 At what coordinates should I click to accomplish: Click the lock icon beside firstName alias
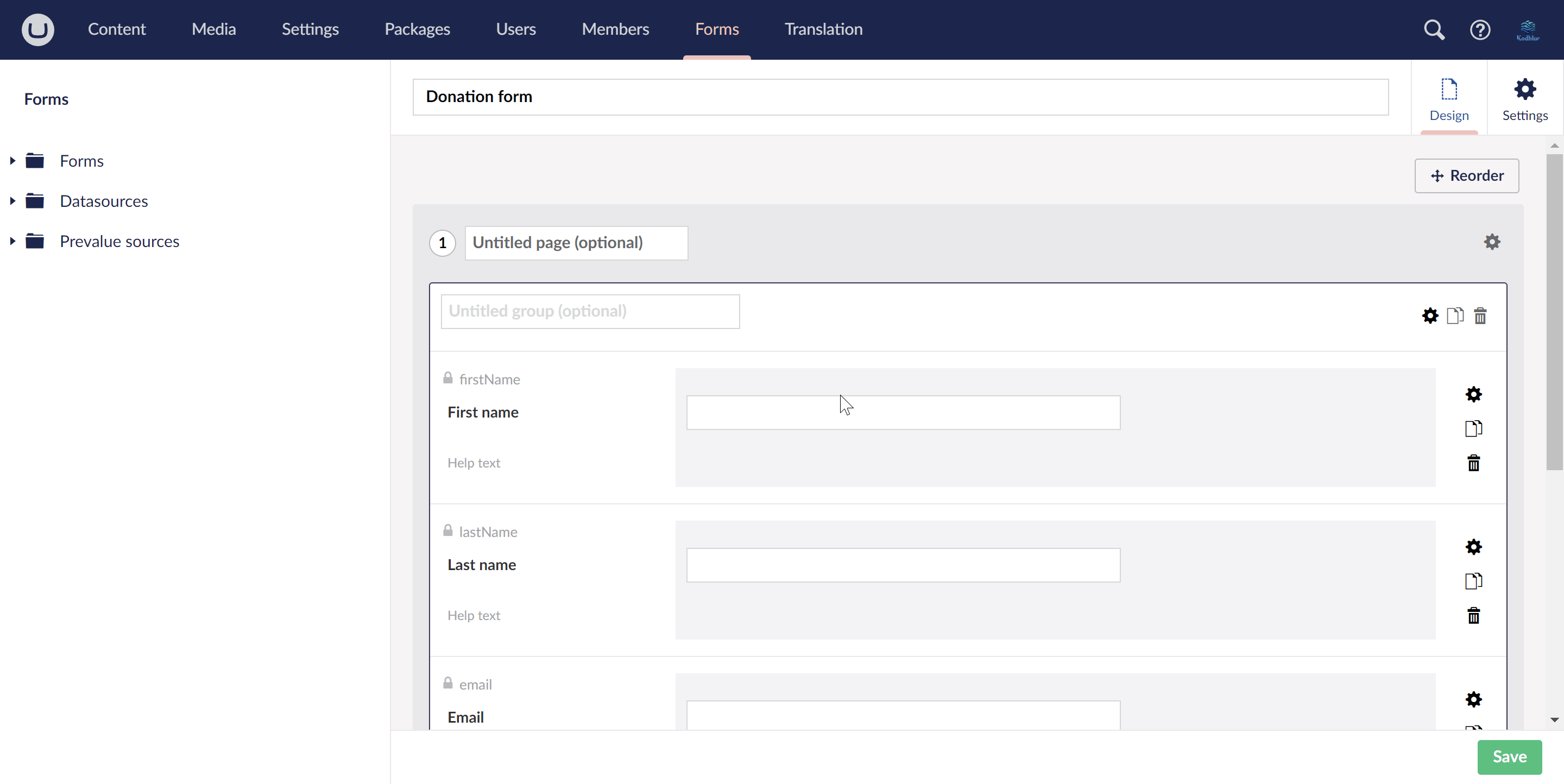point(447,378)
